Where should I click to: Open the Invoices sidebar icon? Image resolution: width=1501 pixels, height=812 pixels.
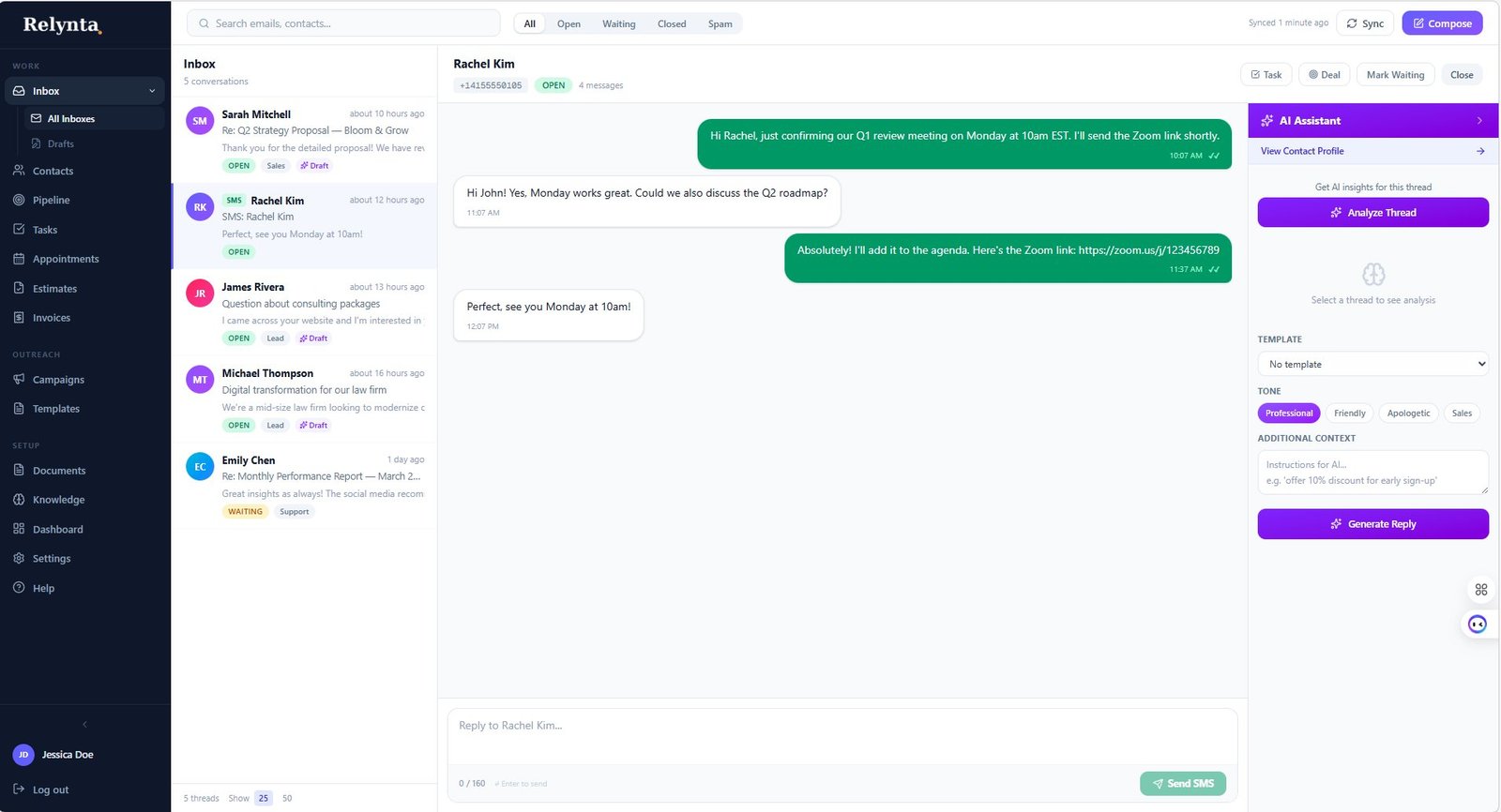(x=19, y=318)
